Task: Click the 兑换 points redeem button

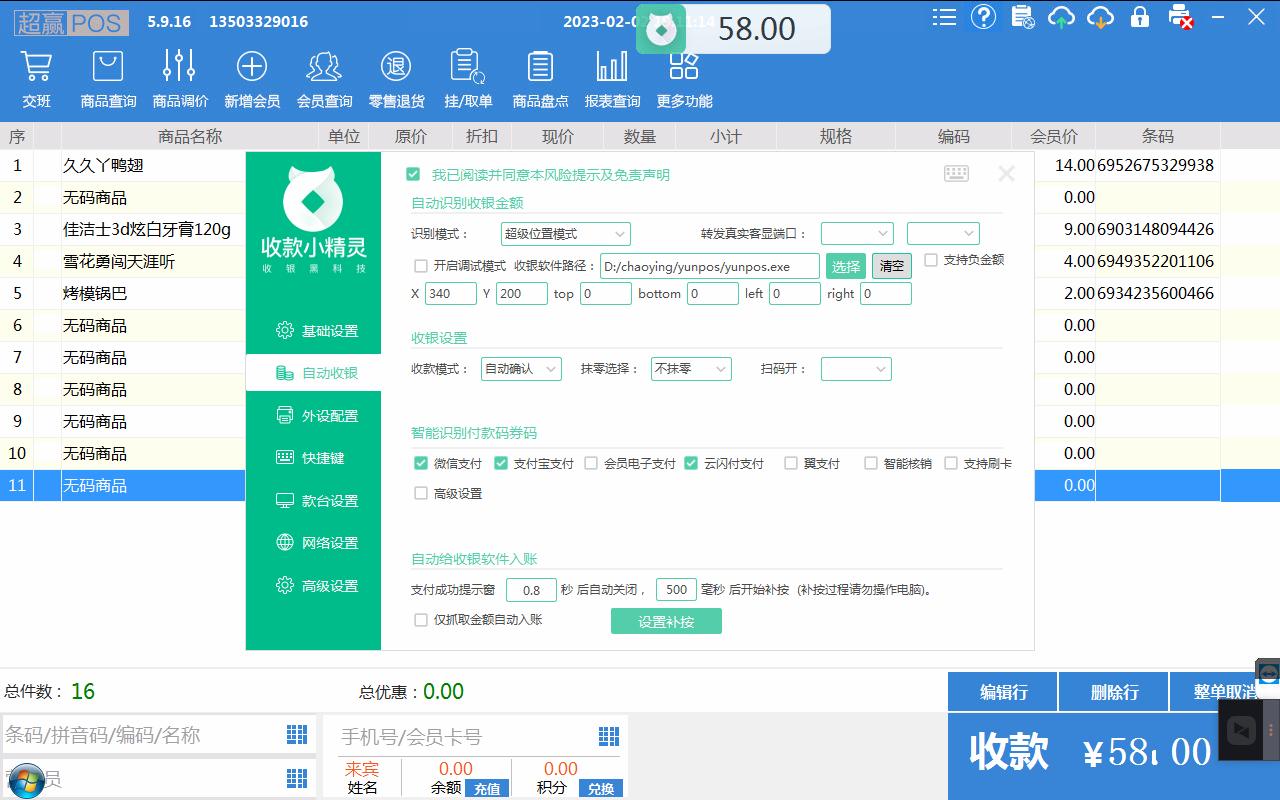Action: [601, 789]
